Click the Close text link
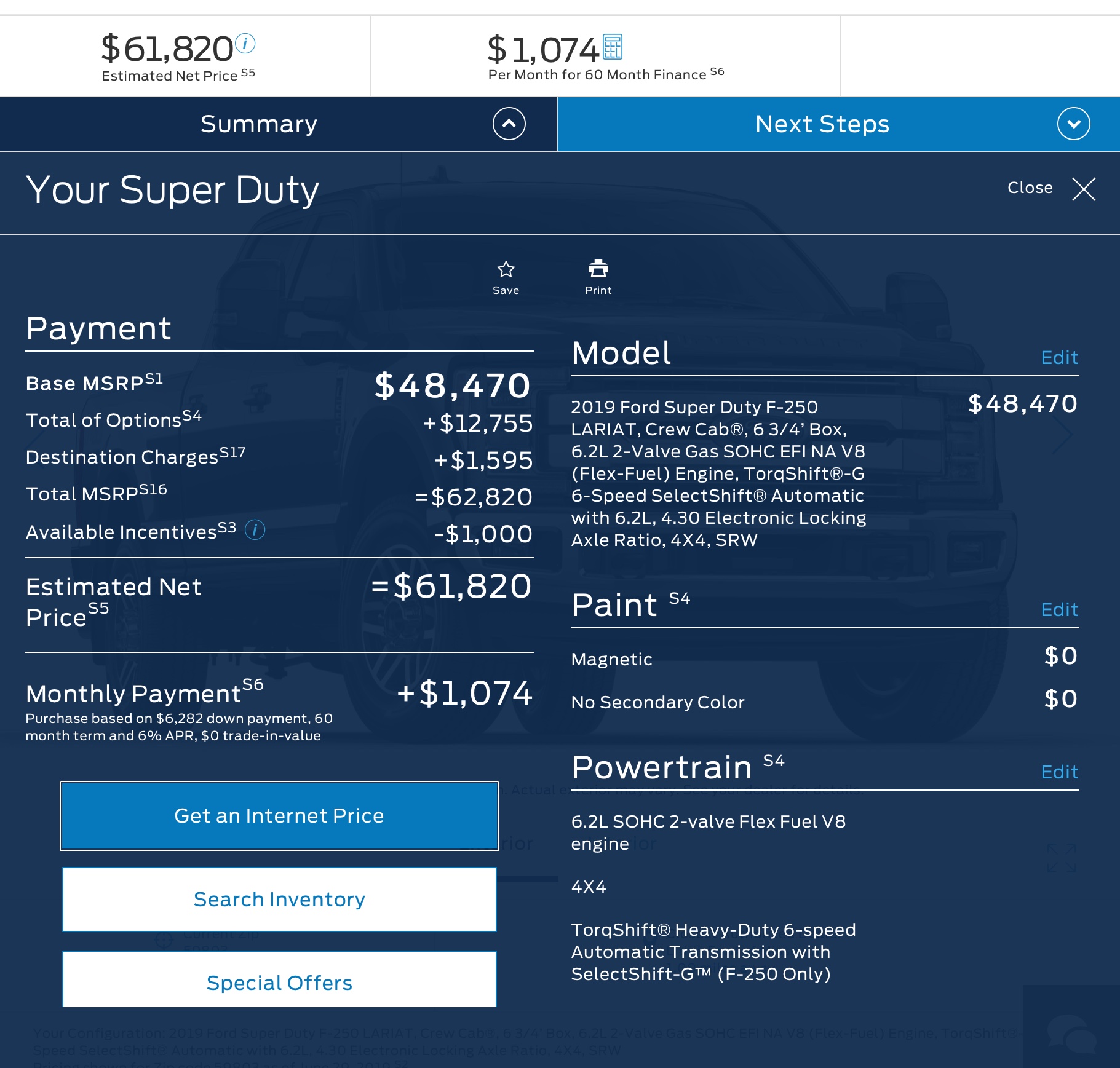The image size is (1120, 1068). click(1030, 188)
